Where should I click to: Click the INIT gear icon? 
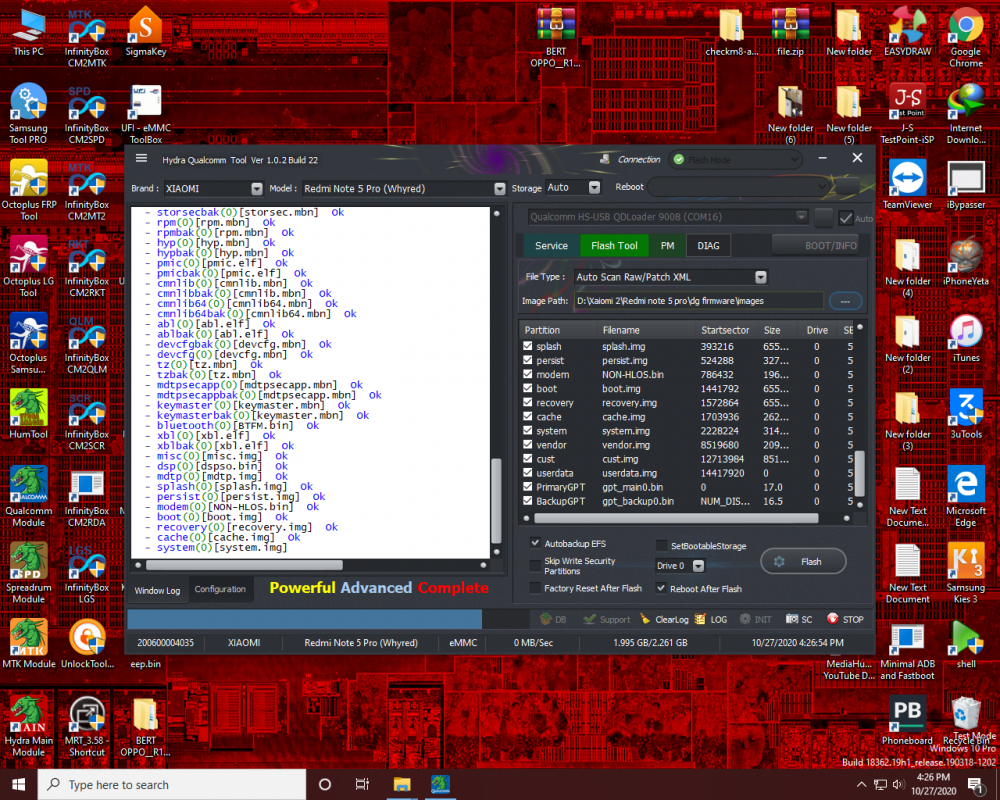(x=755, y=619)
